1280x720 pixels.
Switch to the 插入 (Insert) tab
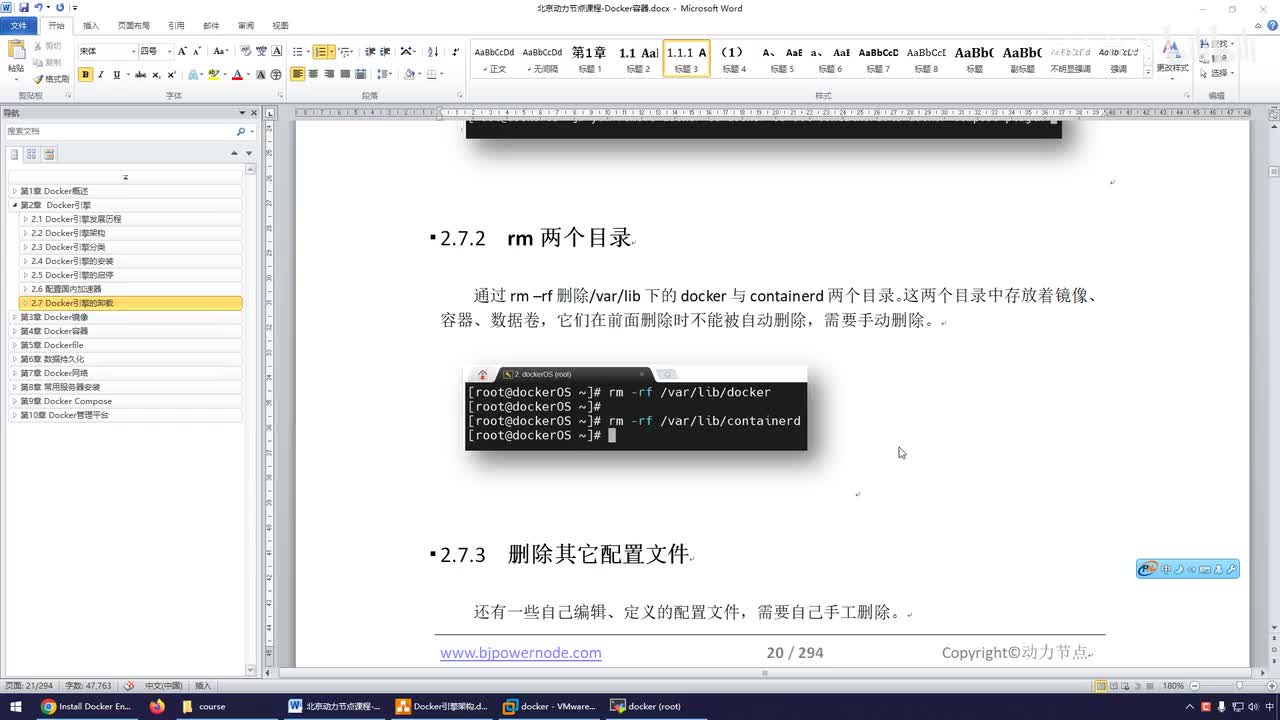91,26
